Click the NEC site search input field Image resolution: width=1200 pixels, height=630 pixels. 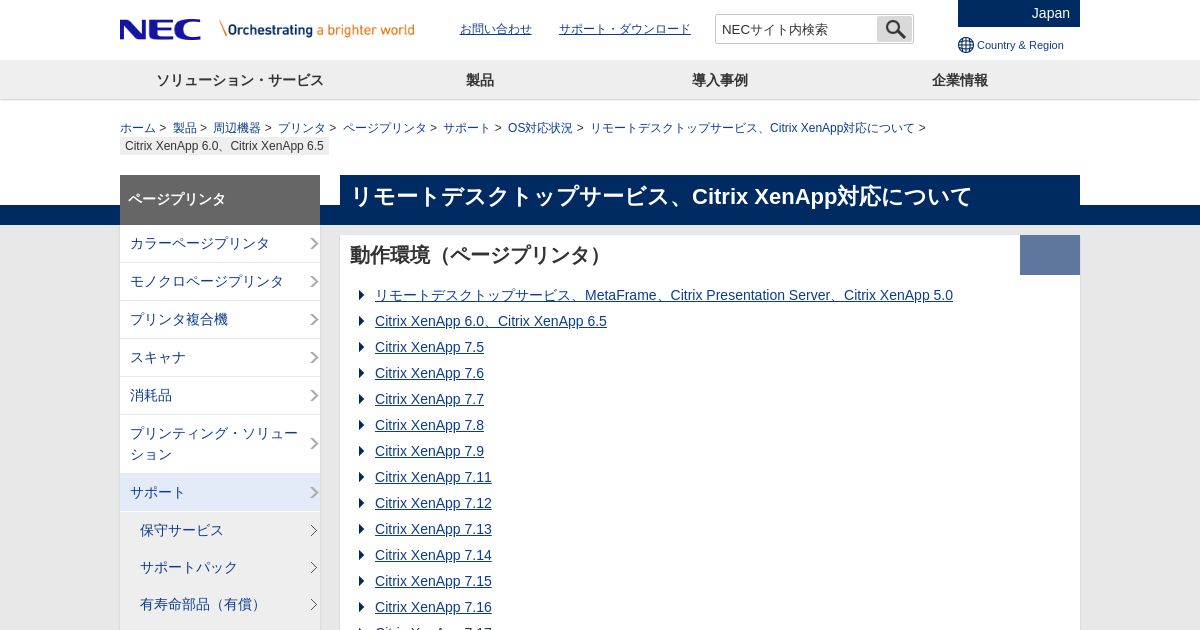(796, 29)
